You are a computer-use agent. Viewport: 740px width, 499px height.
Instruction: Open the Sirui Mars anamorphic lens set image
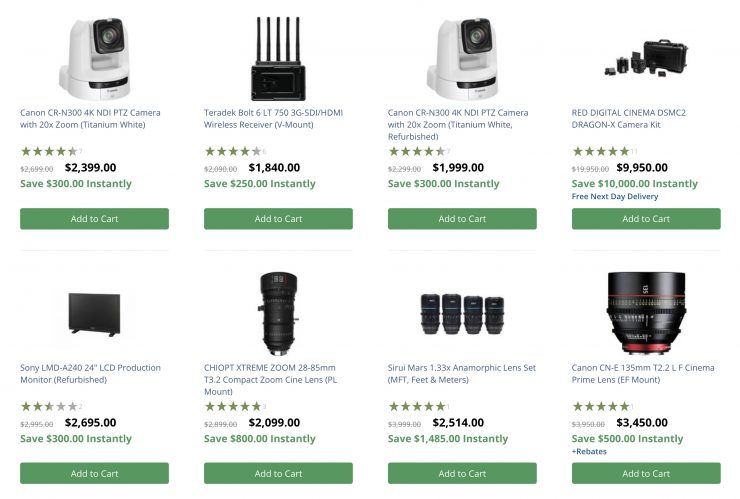point(462,313)
